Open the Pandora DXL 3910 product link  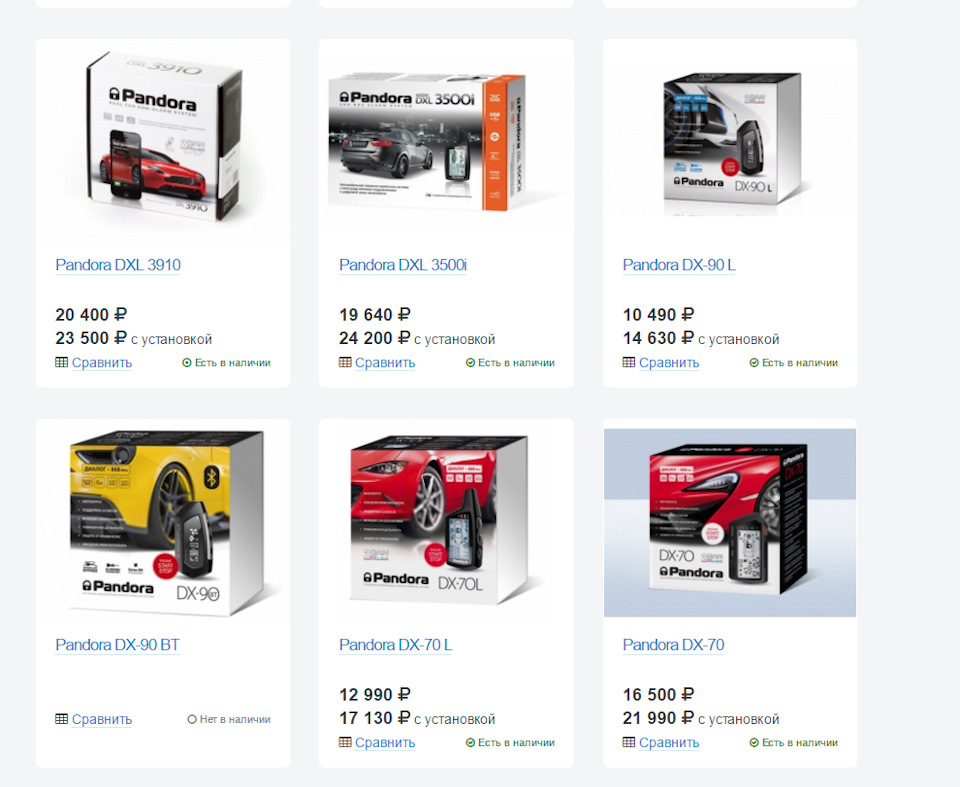[118, 265]
